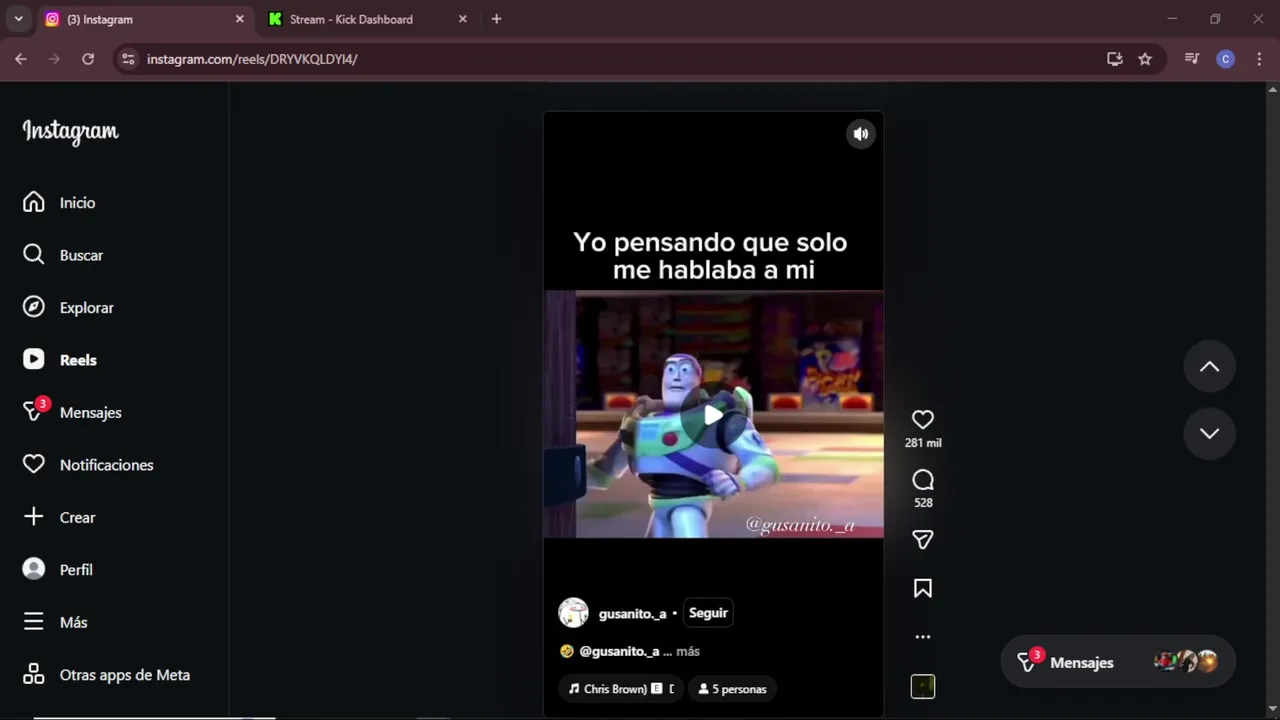Click the magnifier Buscar icon
Screen dimensions: 1280x720
(34, 255)
